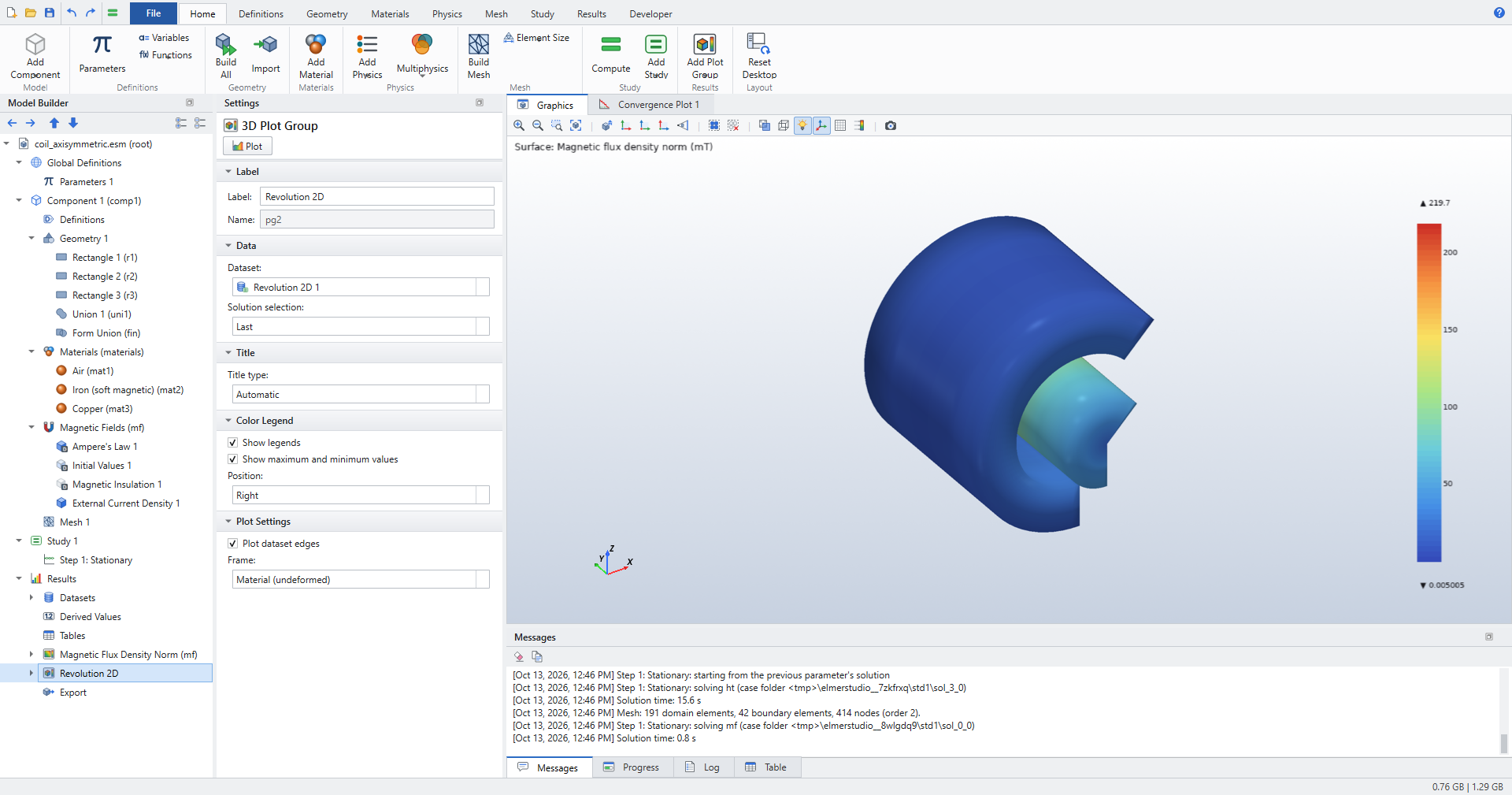Take a snapshot with the camera icon
This screenshot has width=1512, height=795.
[x=891, y=125]
